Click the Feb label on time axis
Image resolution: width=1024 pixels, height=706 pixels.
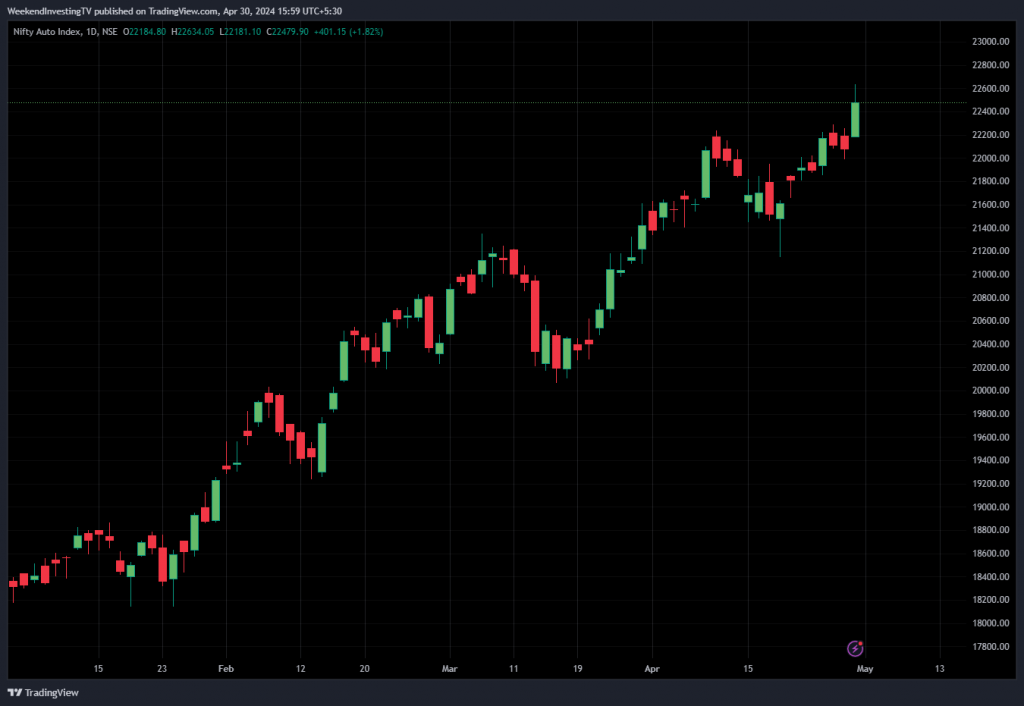pos(226,669)
